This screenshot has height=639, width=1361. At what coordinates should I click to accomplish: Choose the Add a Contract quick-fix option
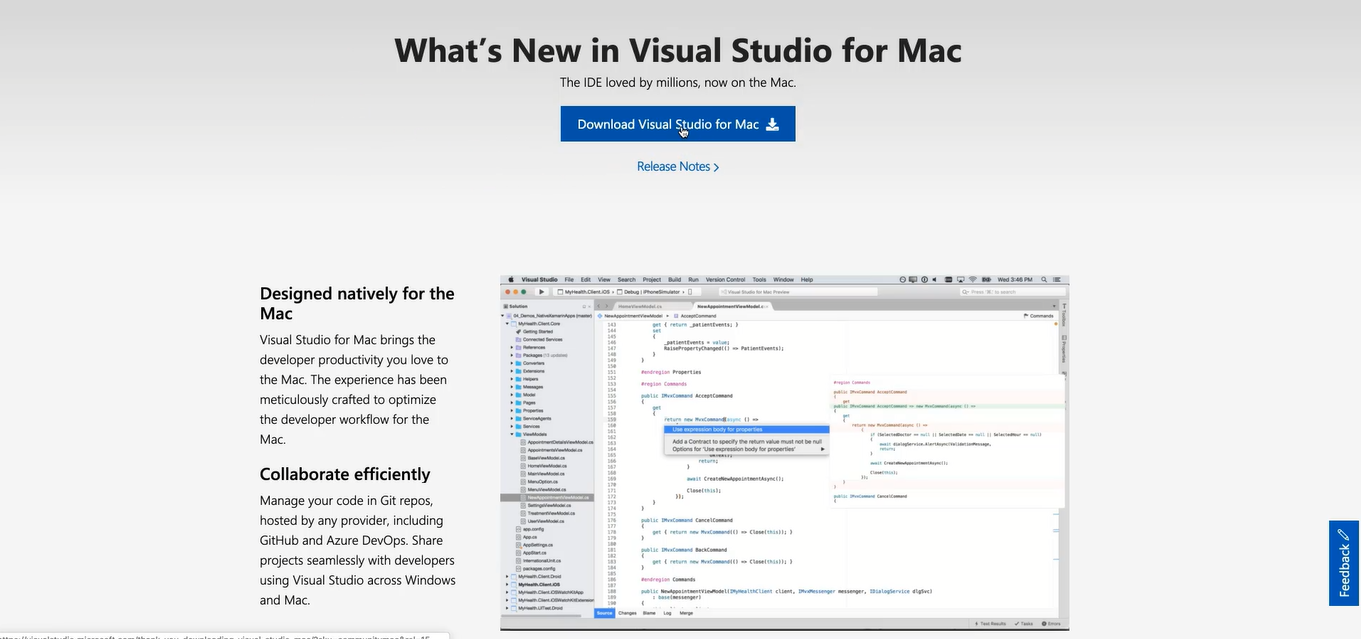pyautogui.click(x=747, y=441)
